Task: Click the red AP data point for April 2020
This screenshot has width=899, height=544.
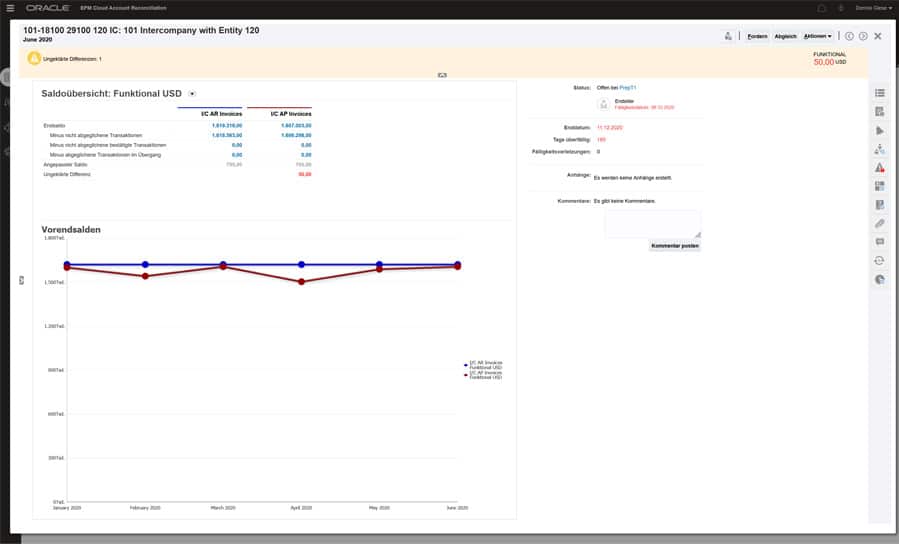Action: click(301, 281)
